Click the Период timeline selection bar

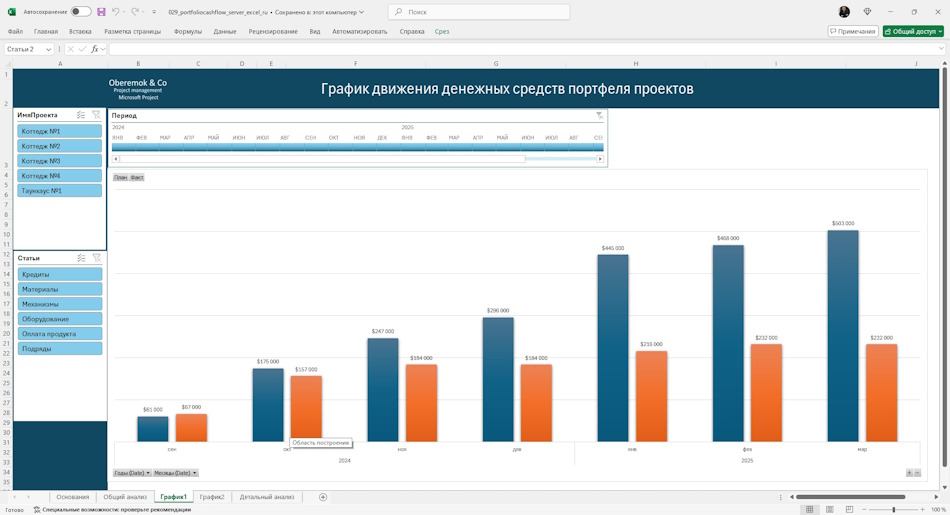tap(357, 147)
